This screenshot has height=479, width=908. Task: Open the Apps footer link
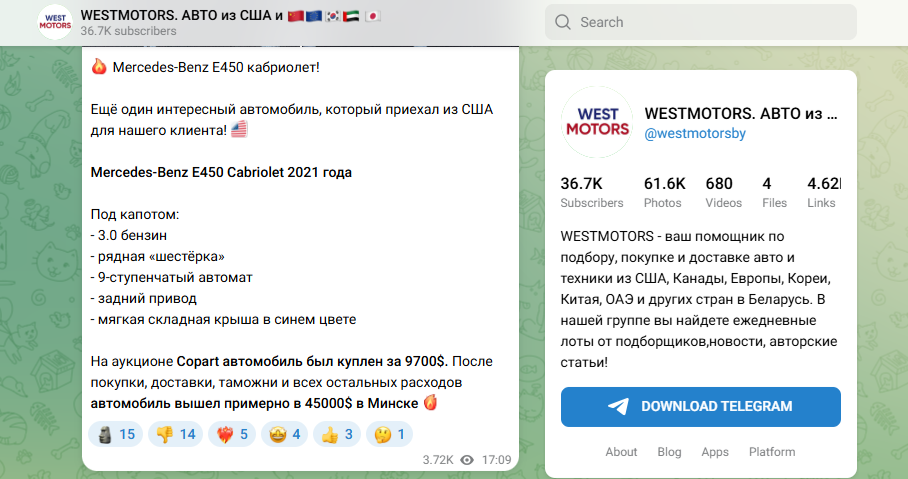tap(715, 452)
